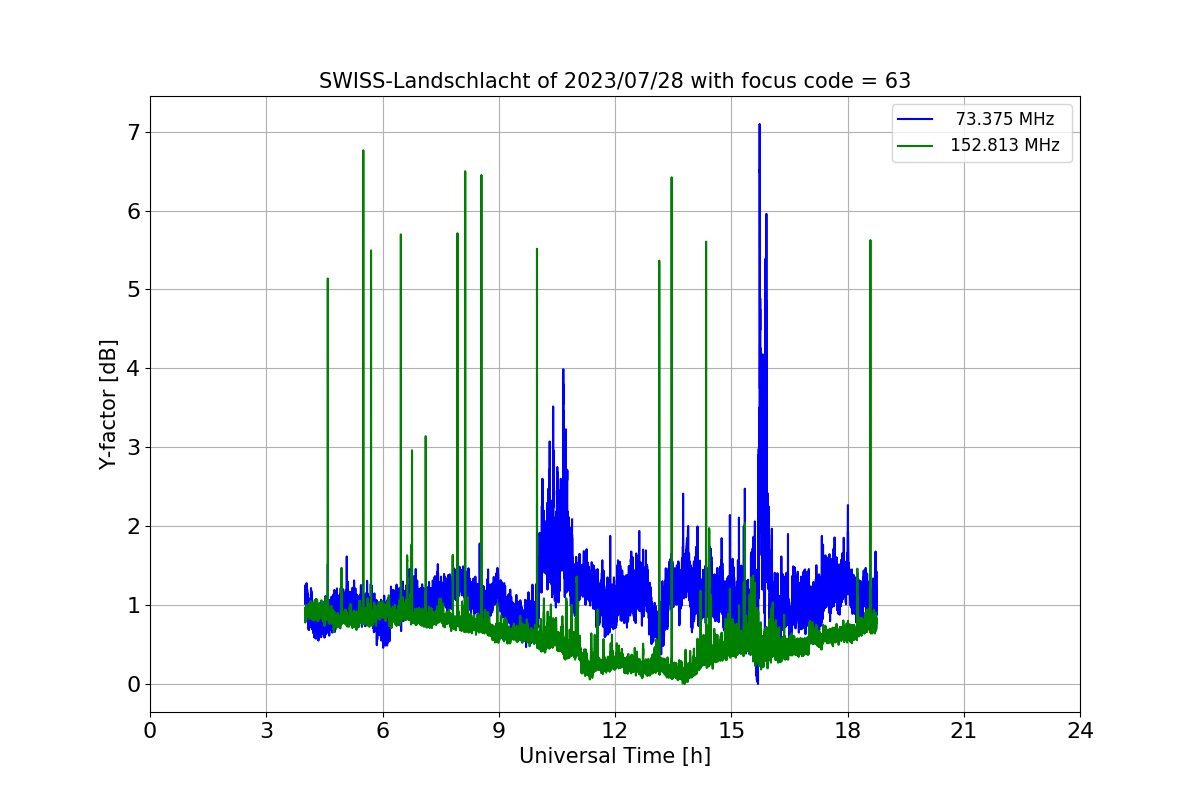Click x-axis tick label 15
The width and height of the screenshot is (1200, 800).
click(x=731, y=731)
